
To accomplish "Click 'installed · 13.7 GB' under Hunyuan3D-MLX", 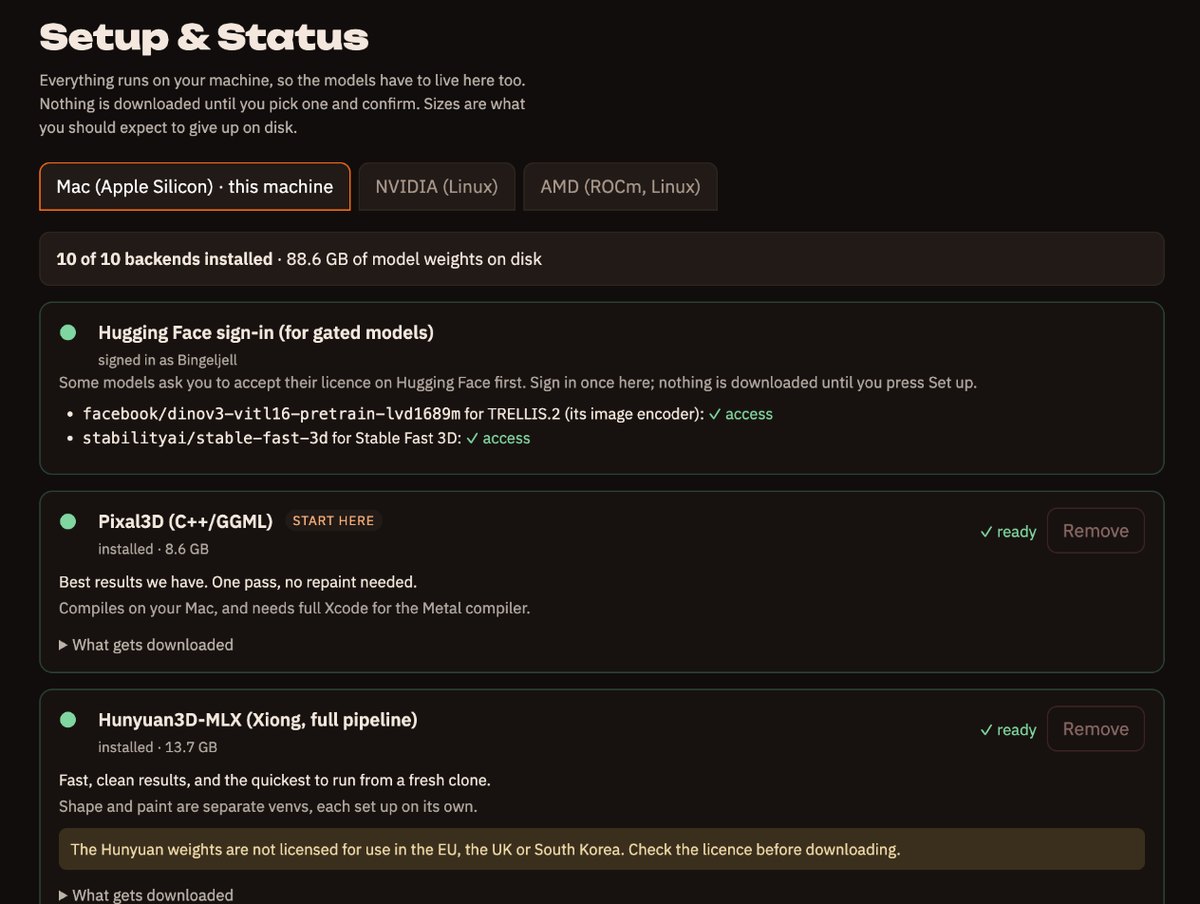I will click(157, 747).
